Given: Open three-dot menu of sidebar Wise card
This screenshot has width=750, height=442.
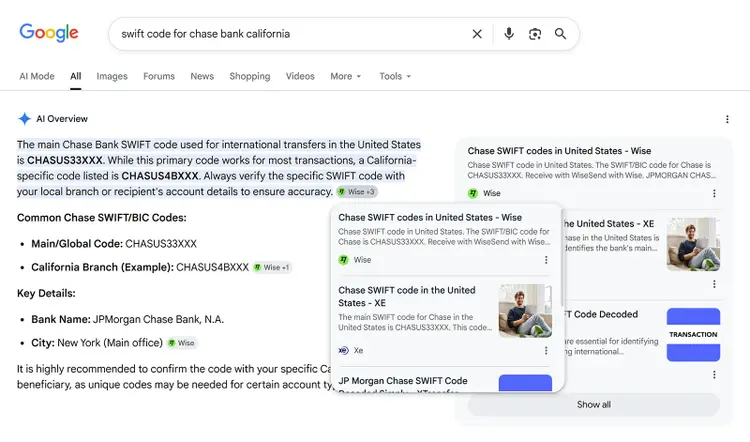Looking at the screenshot, I should tap(714, 193).
